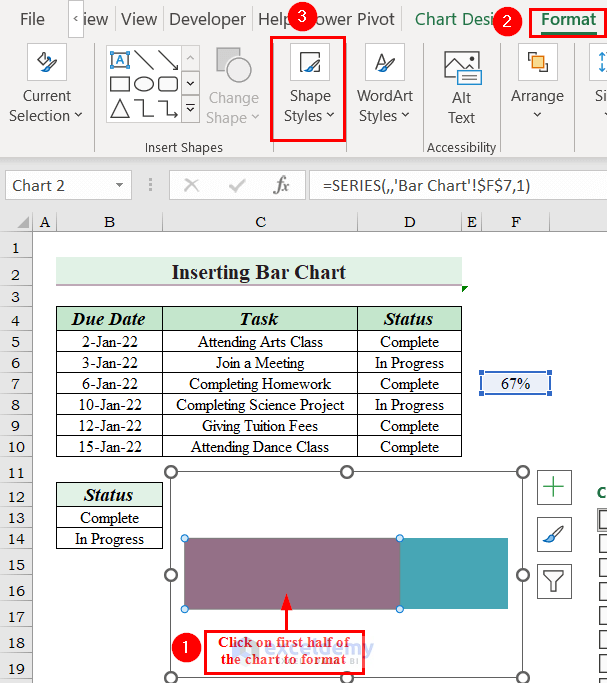Switch to the Developer tab

tap(207, 19)
